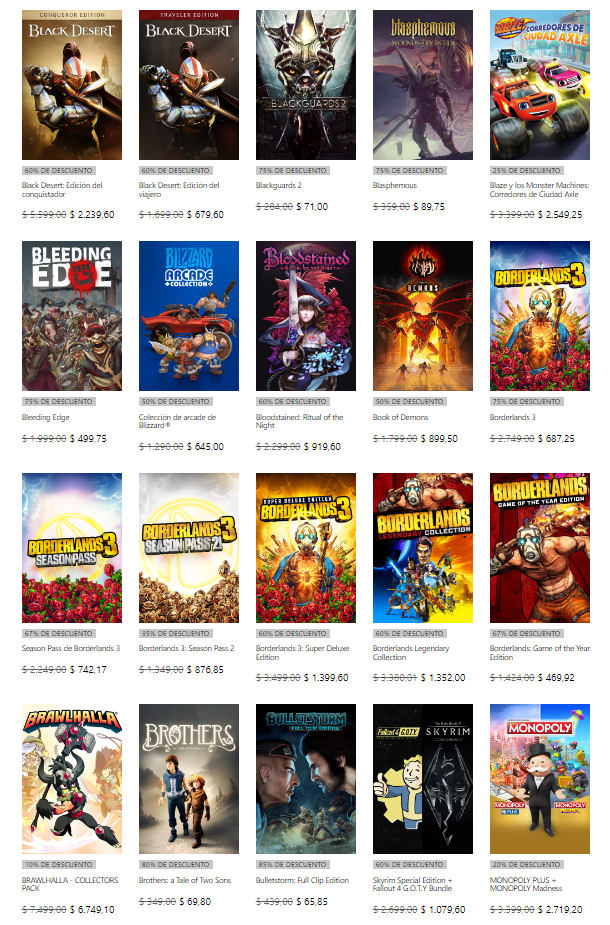Open the Borderlands Legendary Collection title link
Image resolution: width=610 pixels, height=925 pixels.
(411, 652)
